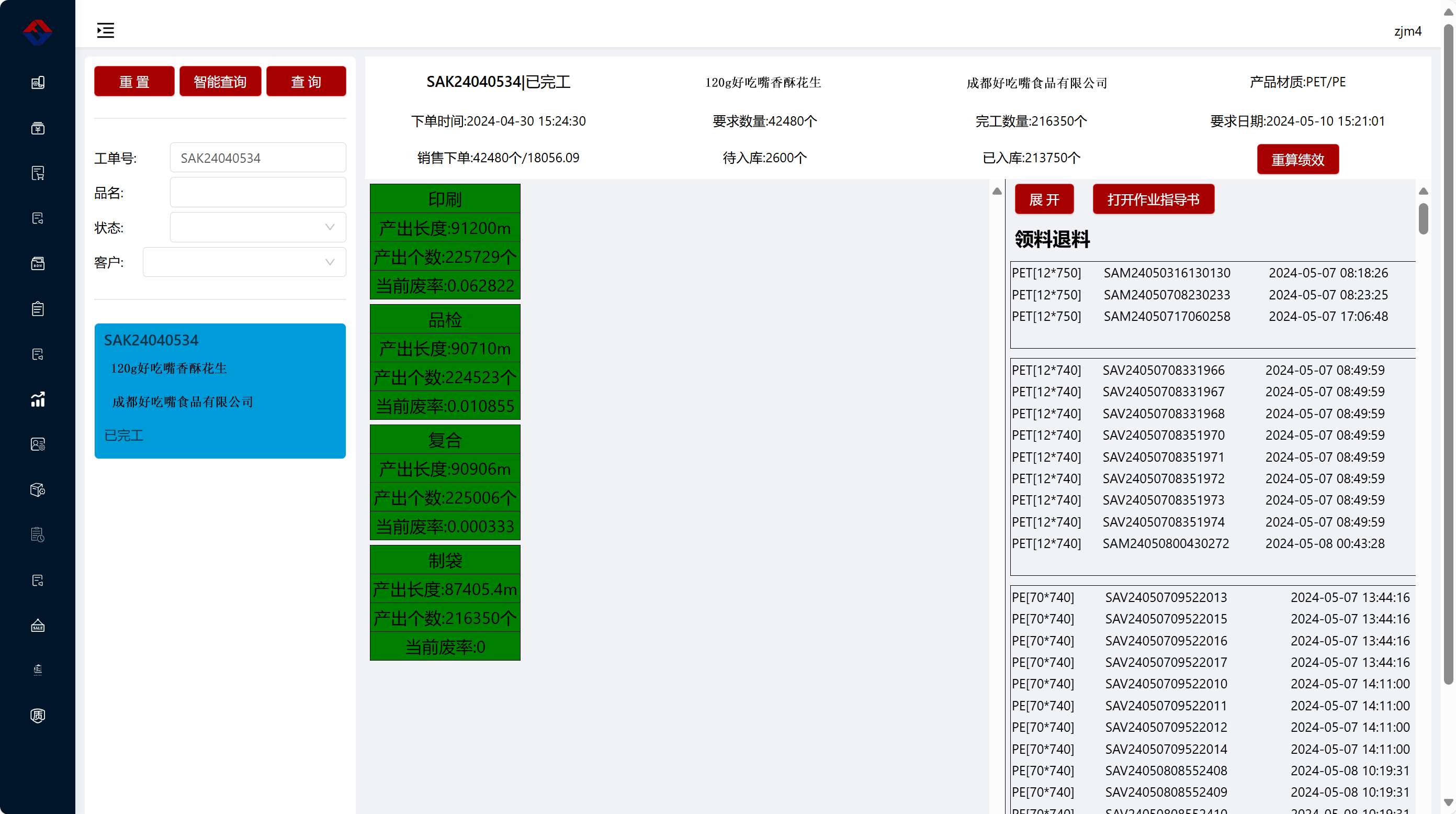This screenshot has height=814, width=1456.
Task: Click 完工数量:216350个 text
Action: [1031, 121]
